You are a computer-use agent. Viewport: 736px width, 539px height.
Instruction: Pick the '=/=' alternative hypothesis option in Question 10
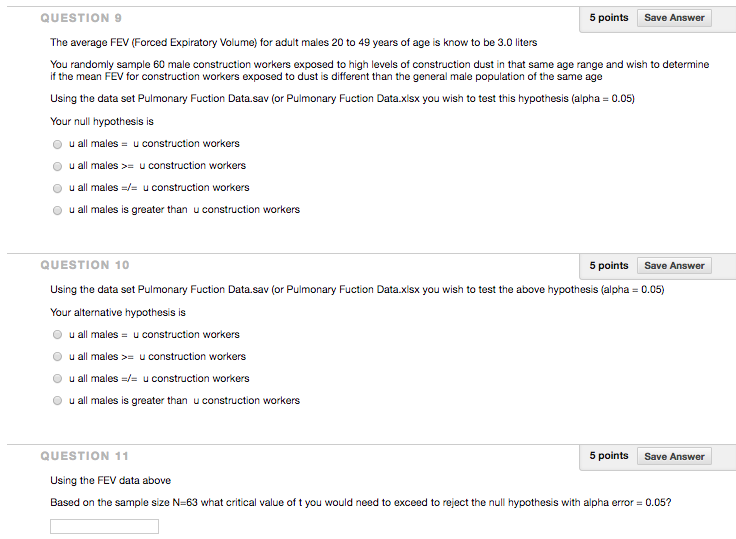click(58, 379)
